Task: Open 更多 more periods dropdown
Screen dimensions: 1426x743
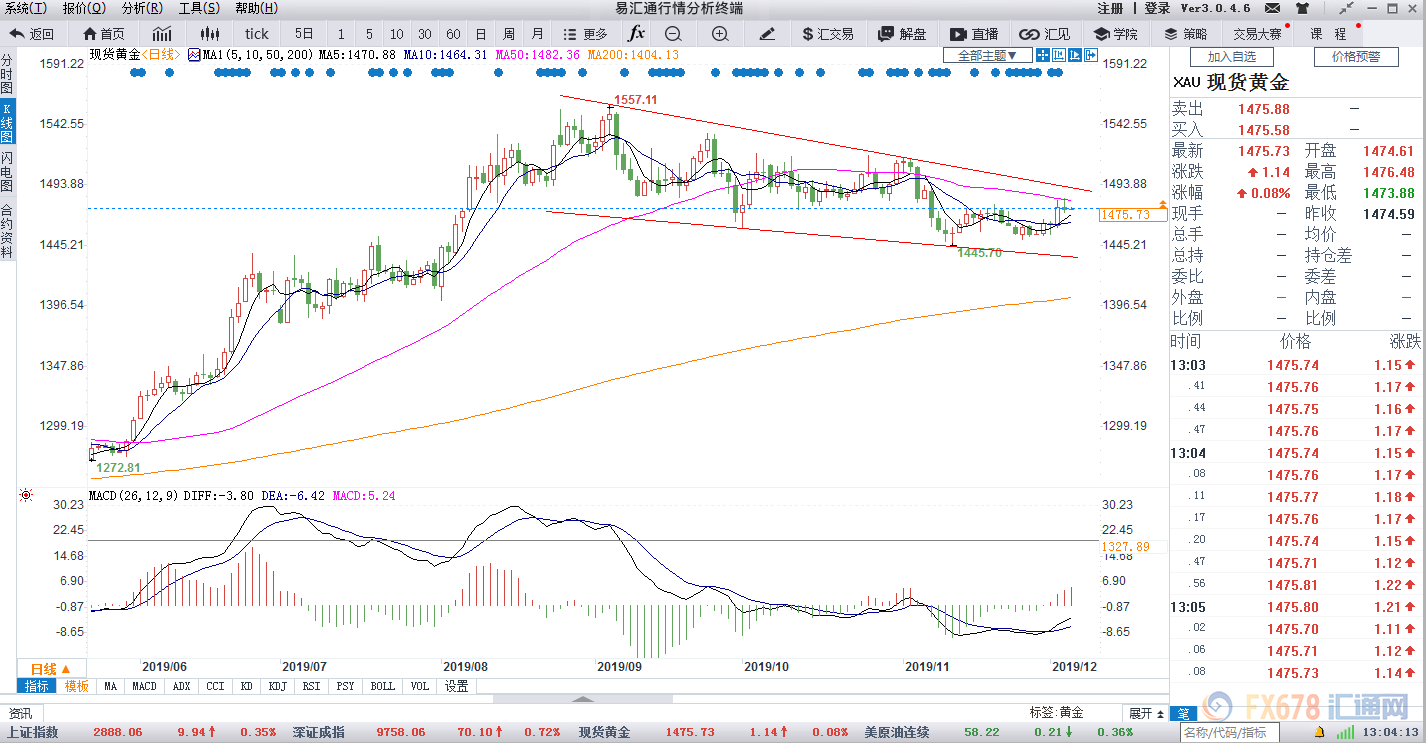Action: point(585,34)
